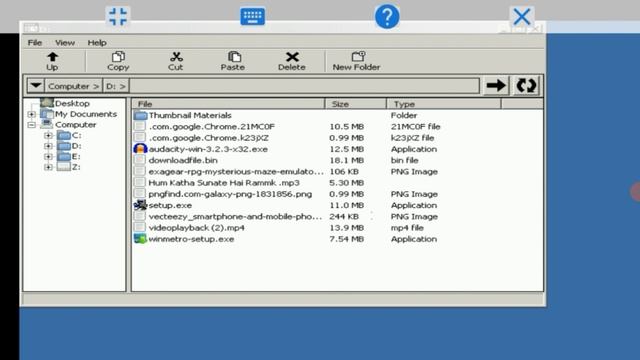
Task: Click the setup.exe file icon
Action: [140, 205]
